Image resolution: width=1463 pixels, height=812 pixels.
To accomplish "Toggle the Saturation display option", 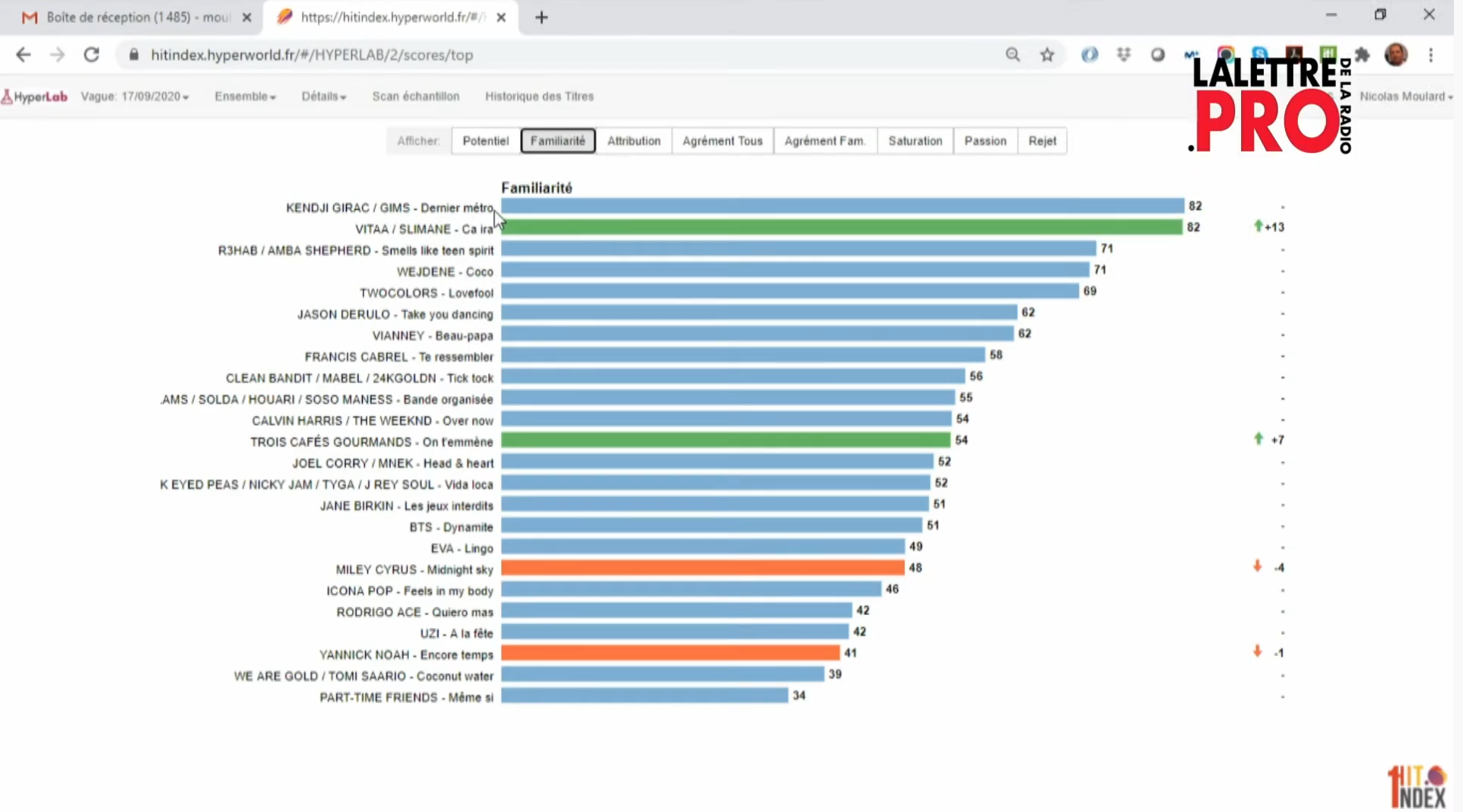I will pos(915,141).
